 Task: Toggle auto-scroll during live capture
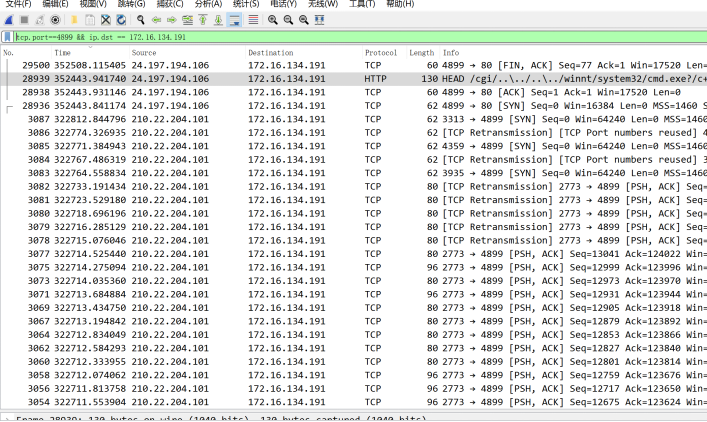234,20
